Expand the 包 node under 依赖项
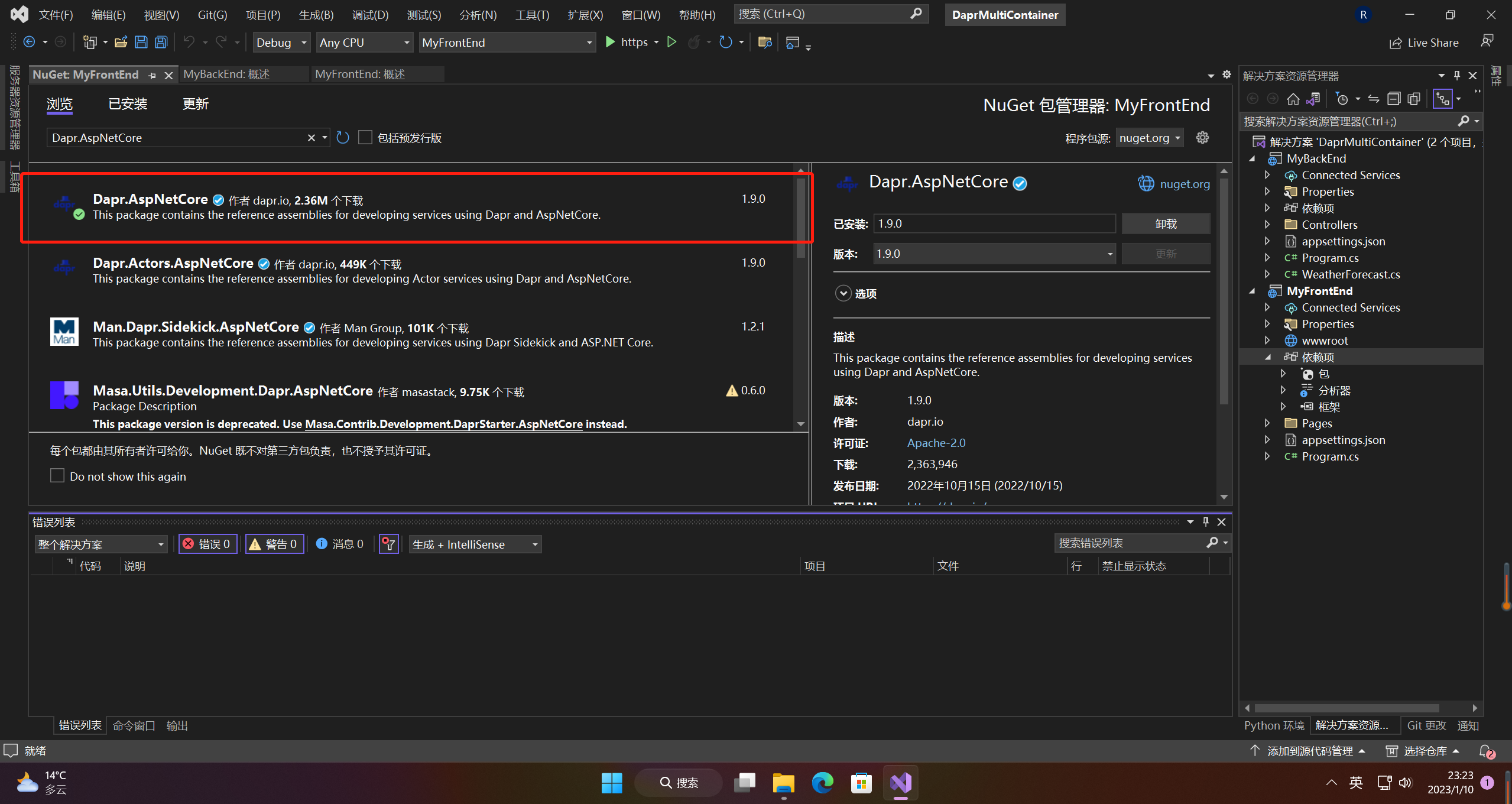The image size is (1512, 804). tap(1283, 374)
